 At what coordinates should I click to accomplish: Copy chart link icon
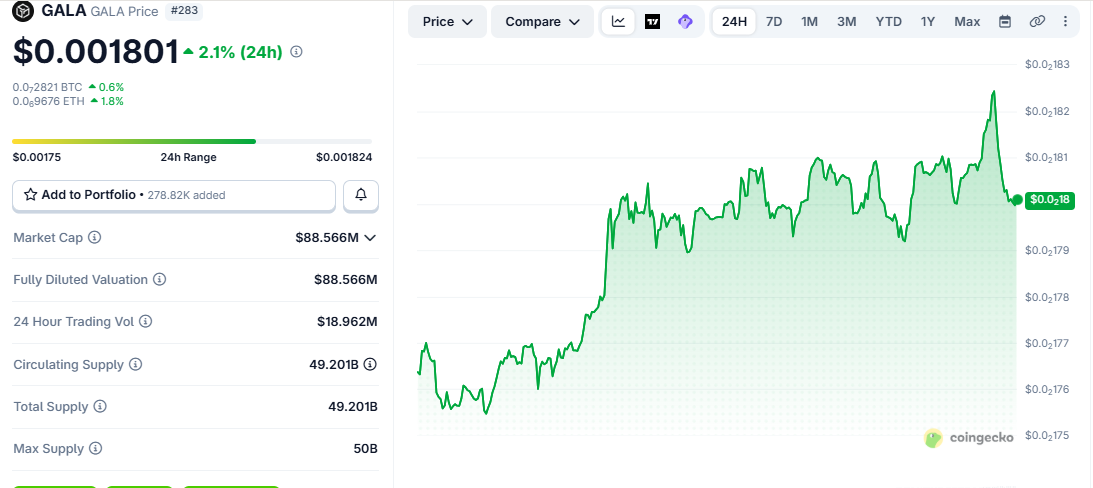[1037, 22]
